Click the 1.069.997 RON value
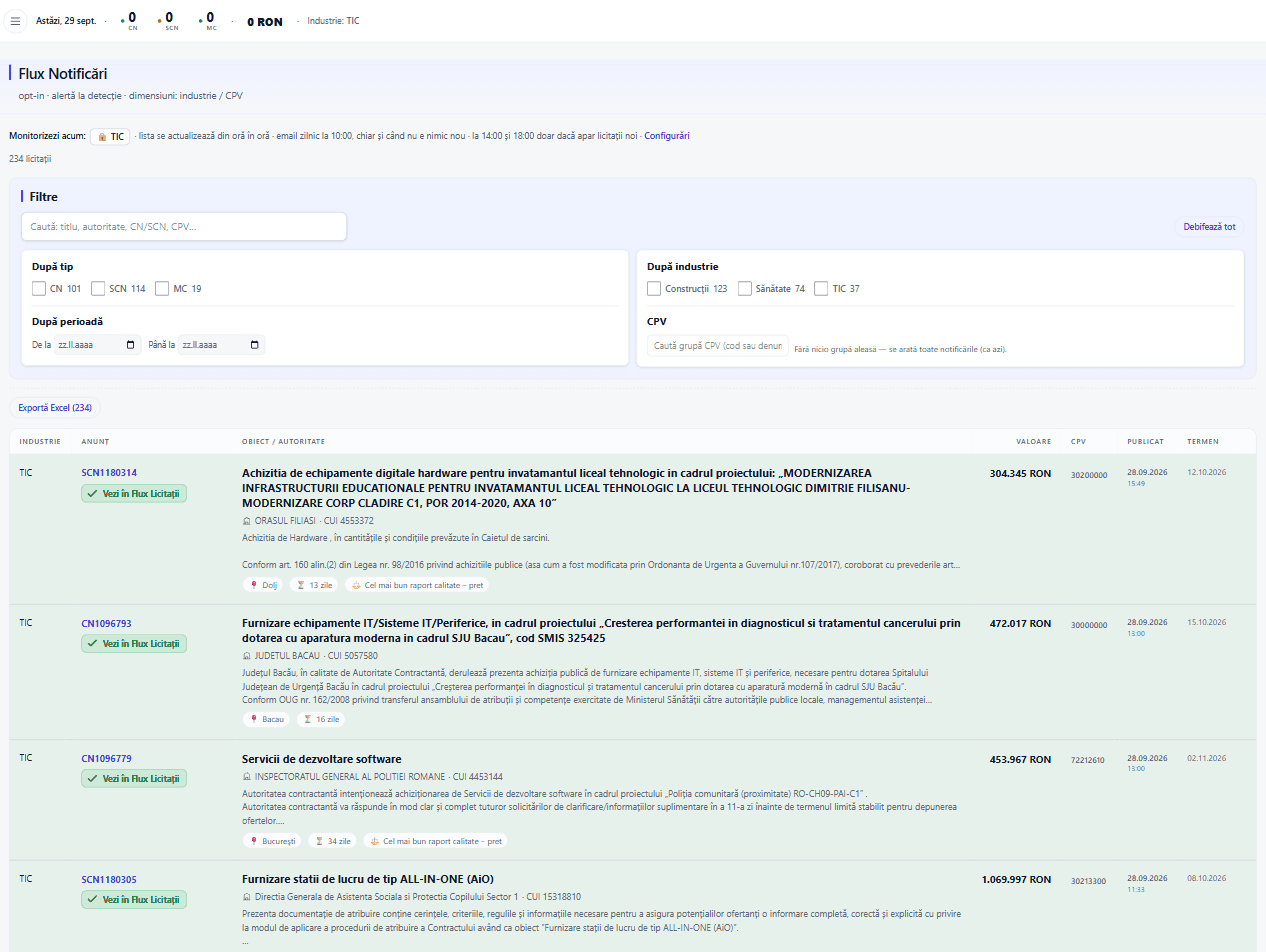The image size is (1266, 952). click(x=1016, y=880)
